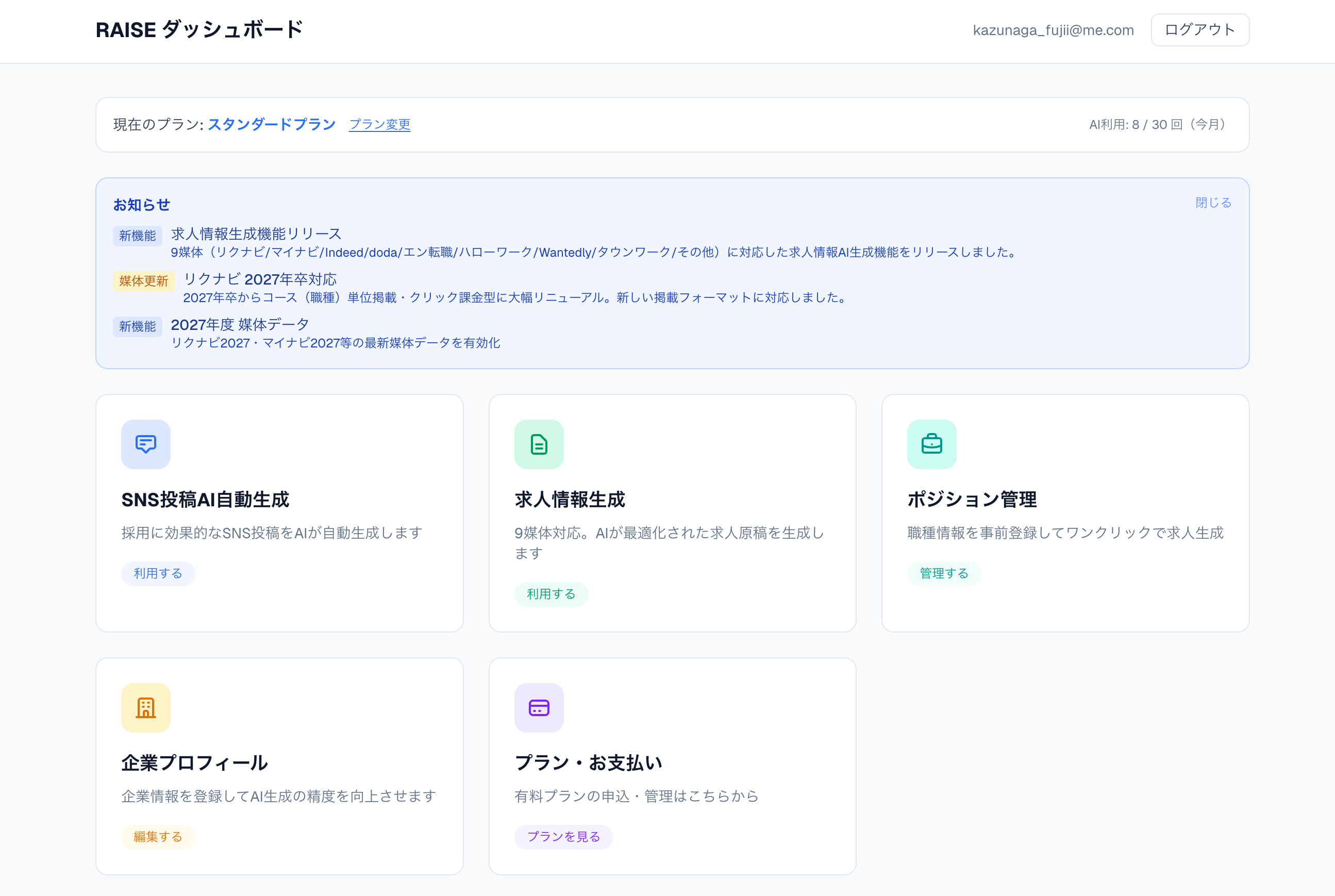This screenshot has width=1335, height=896.
Task: Click 利用する under 求人情報生成
Action: pyautogui.click(x=551, y=594)
